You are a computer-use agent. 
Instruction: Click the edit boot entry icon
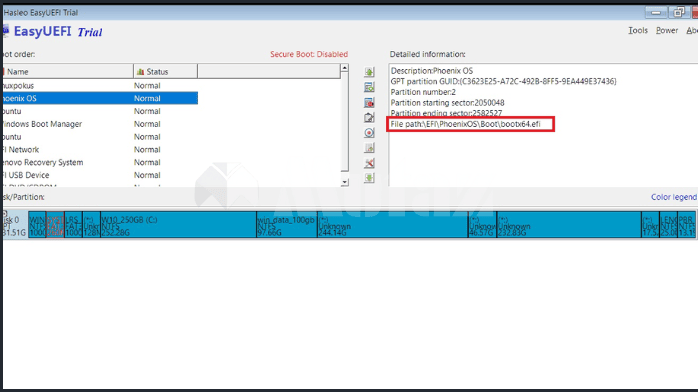tap(369, 117)
